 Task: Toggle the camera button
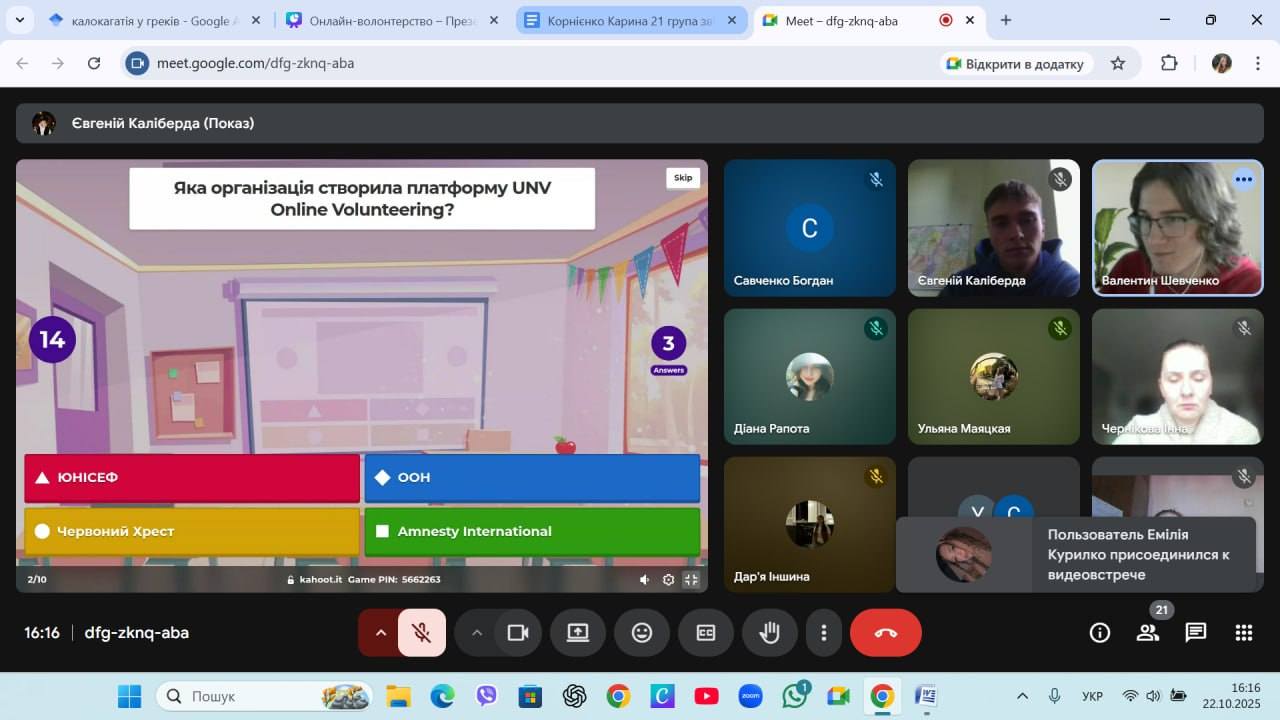pyautogui.click(x=518, y=633)
